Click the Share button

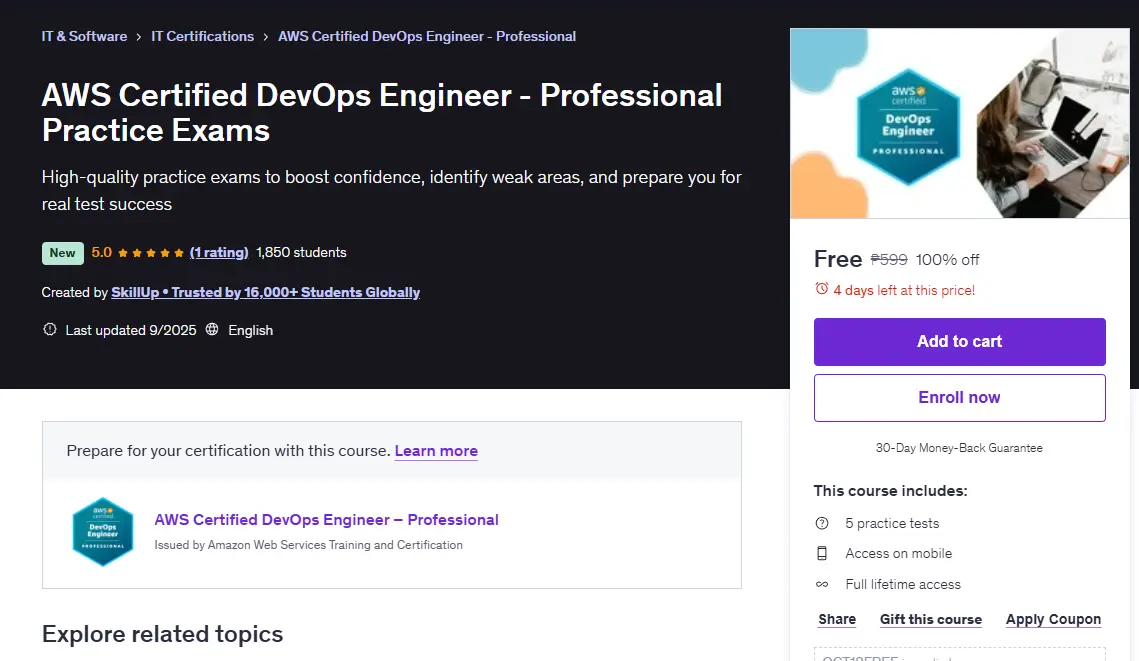(x=837, y=620)
